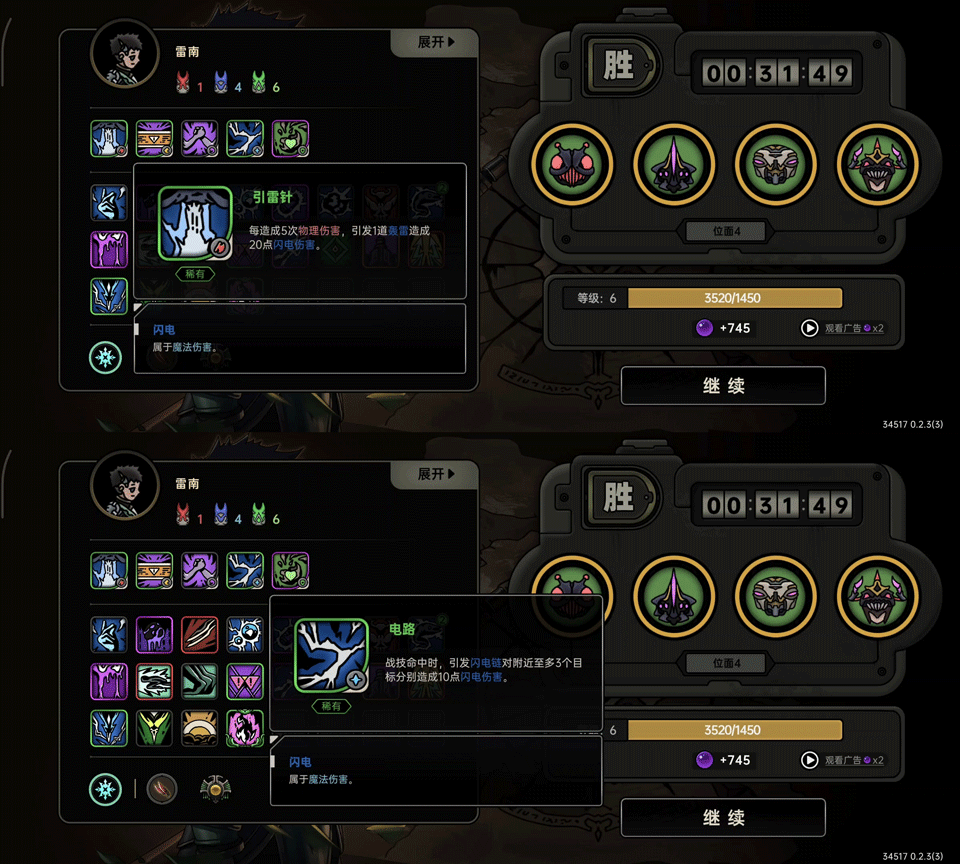Expand via 展开 above the 引雷针 tooltip panel

pyautogui.click(x=435, y=42)
